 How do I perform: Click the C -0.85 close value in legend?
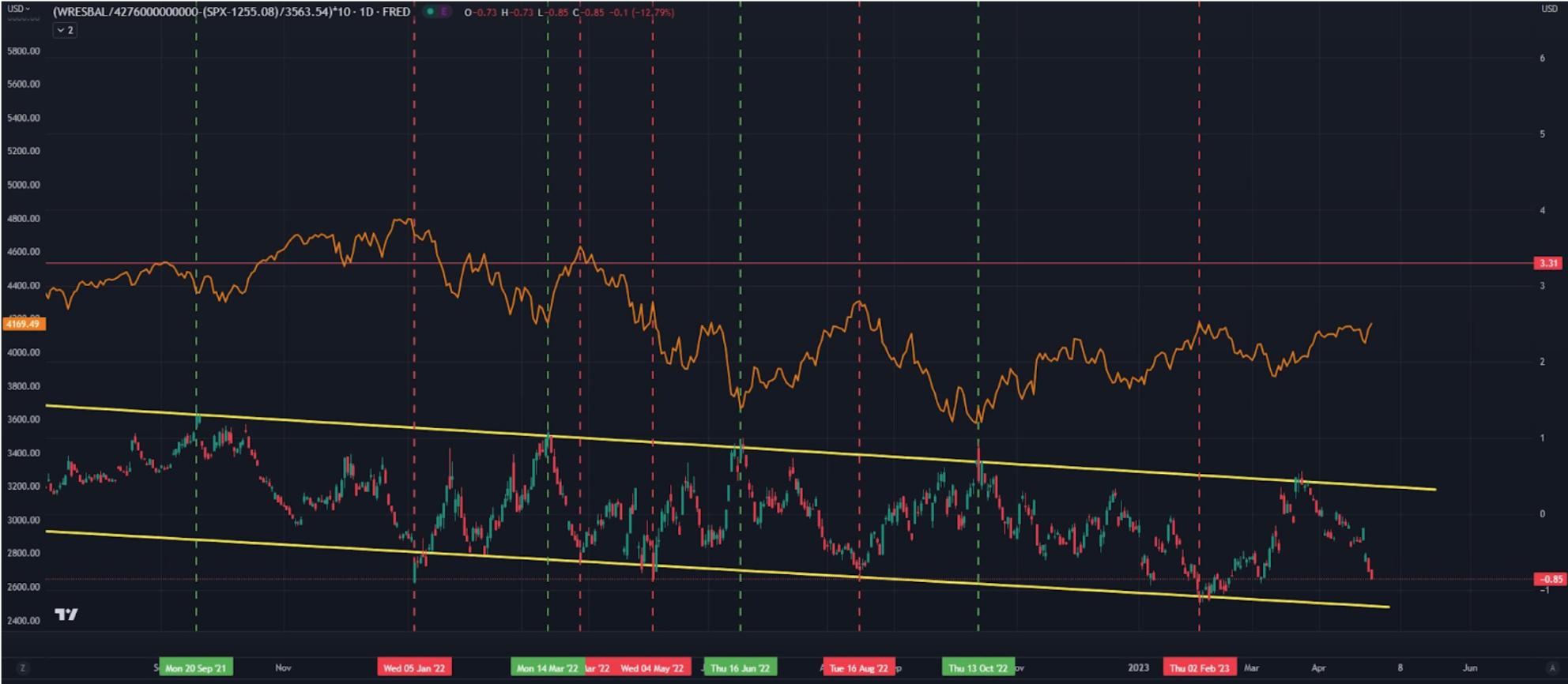click(x=588, y=13)
